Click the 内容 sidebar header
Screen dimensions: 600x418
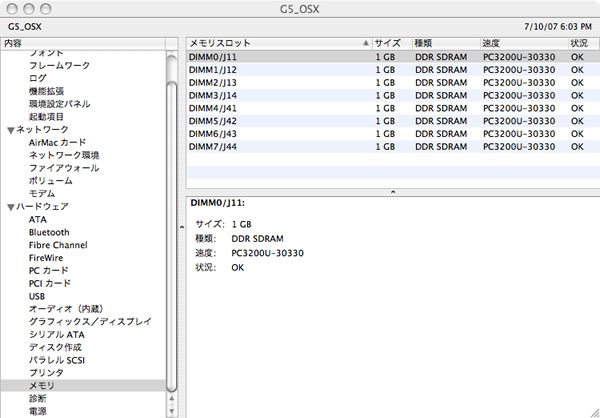tap(83, 44)
